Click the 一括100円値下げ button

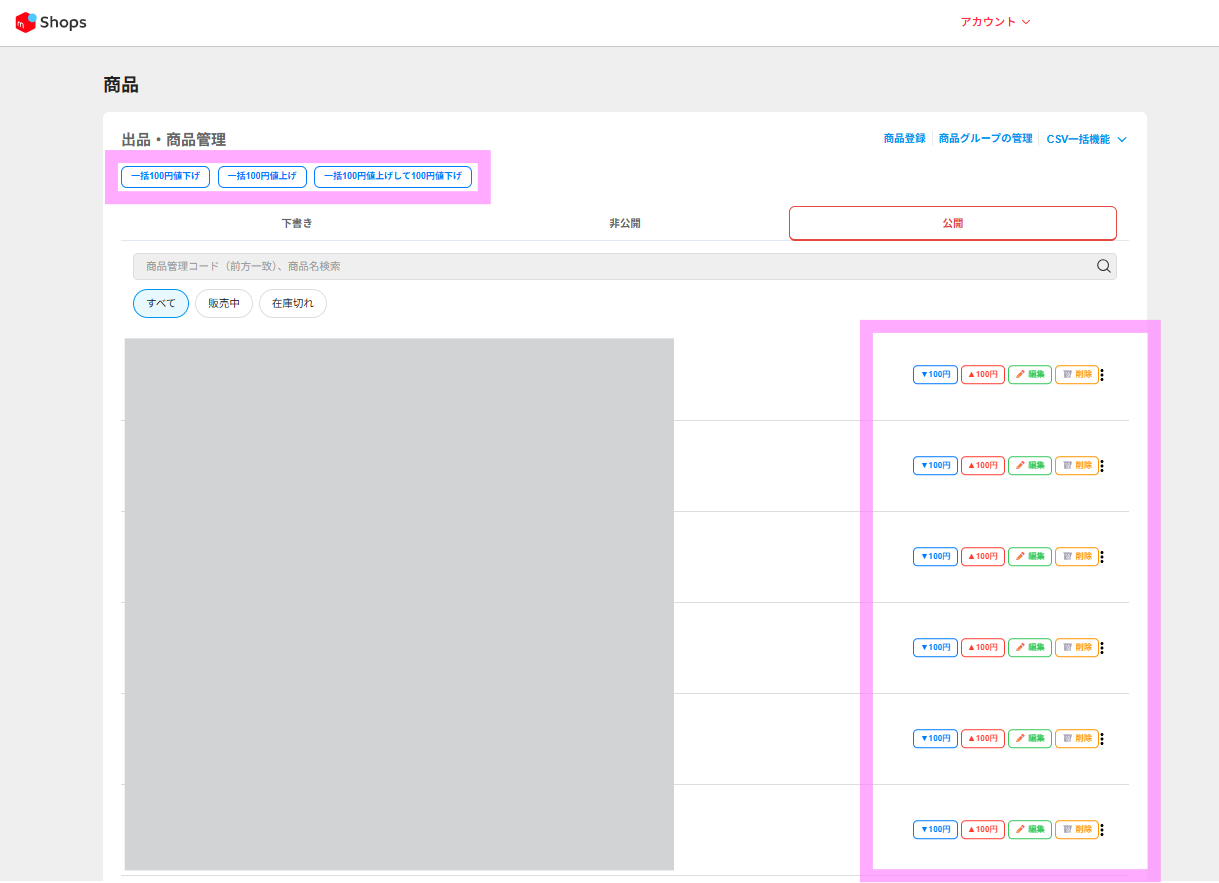click(x=165, y=176)
